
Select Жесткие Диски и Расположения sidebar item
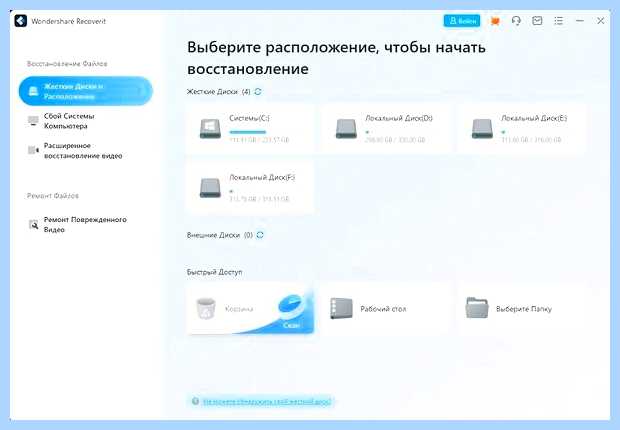(85, 91)
